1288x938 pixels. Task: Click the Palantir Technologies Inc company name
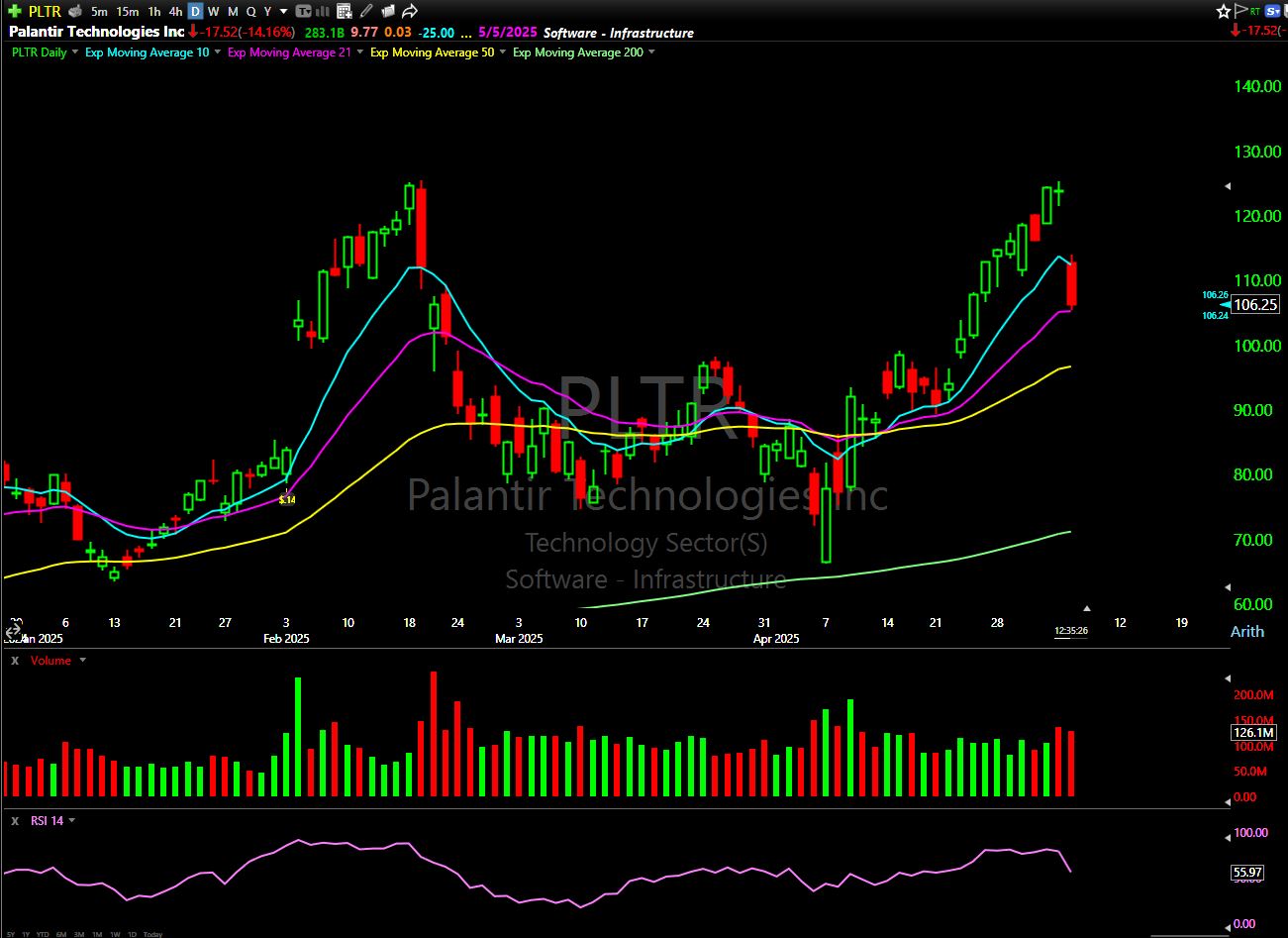[97, 32]
